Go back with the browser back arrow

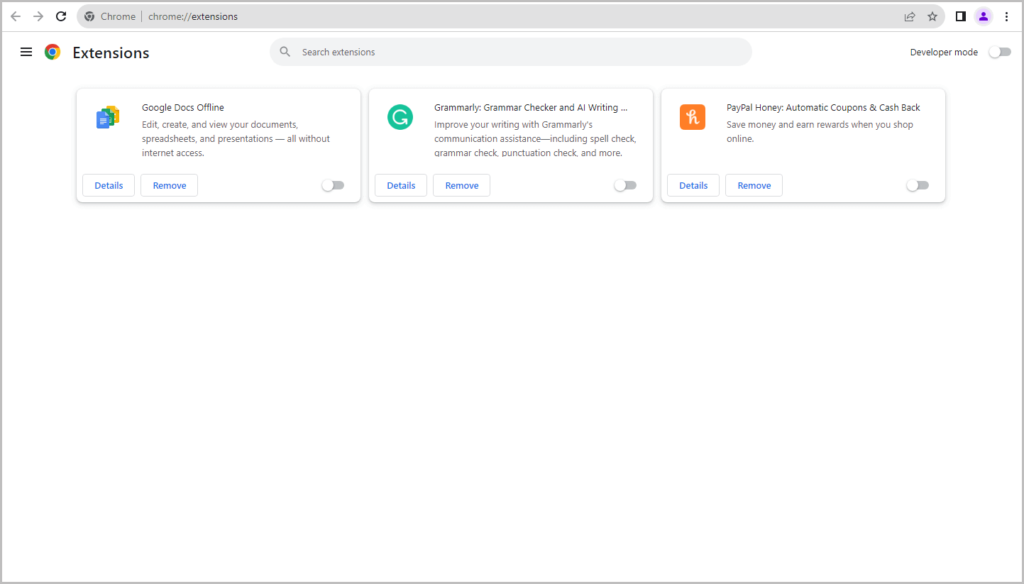click(16, 16)
